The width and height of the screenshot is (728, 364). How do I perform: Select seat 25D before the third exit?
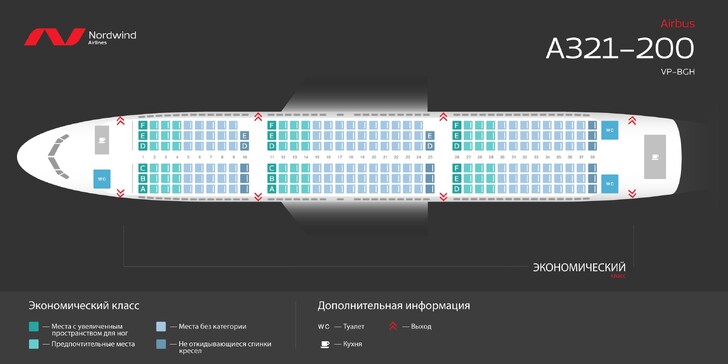tap(430, 146)
